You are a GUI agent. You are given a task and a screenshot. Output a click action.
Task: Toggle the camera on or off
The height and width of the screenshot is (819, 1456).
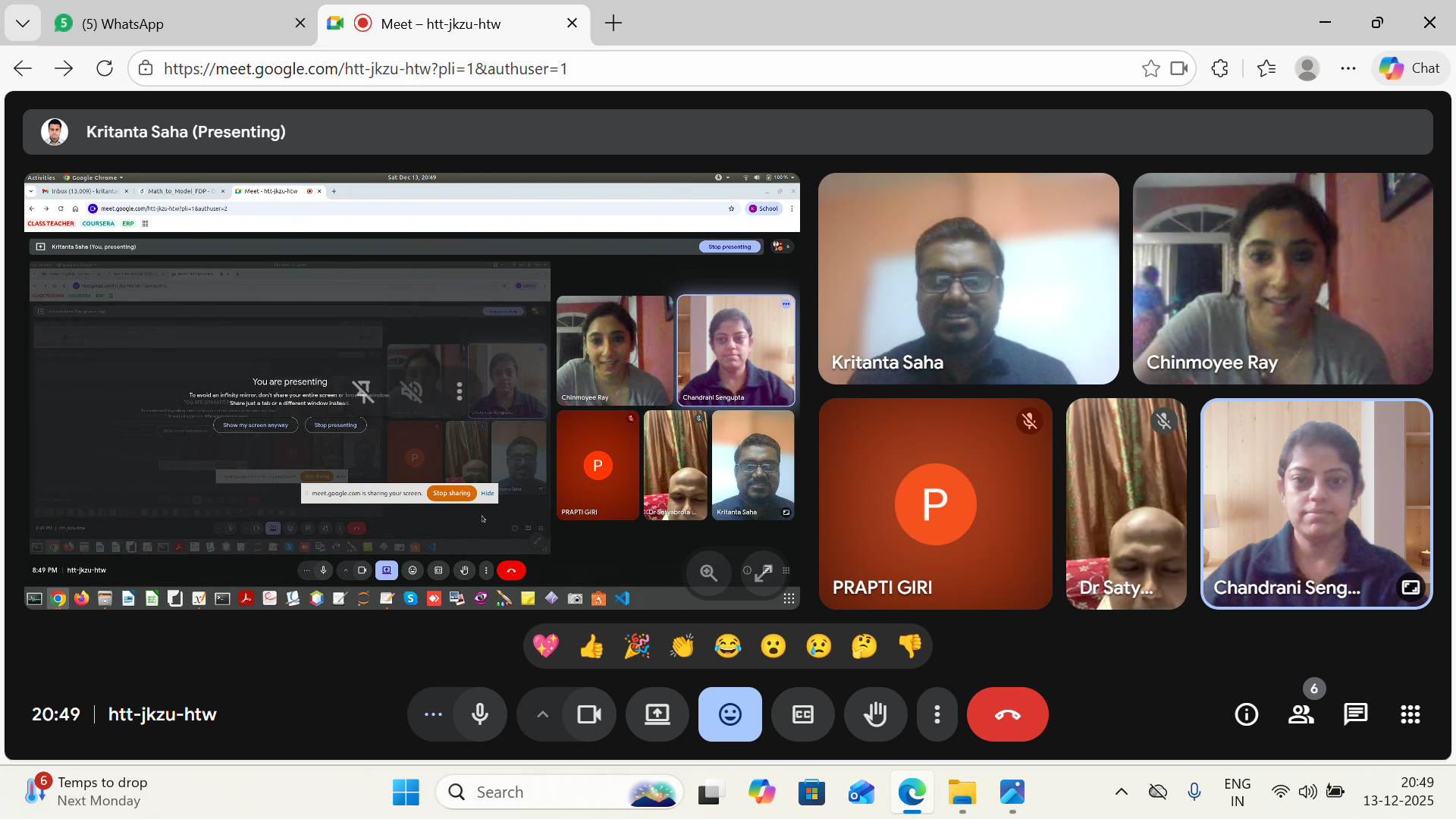tap(589, 714)
